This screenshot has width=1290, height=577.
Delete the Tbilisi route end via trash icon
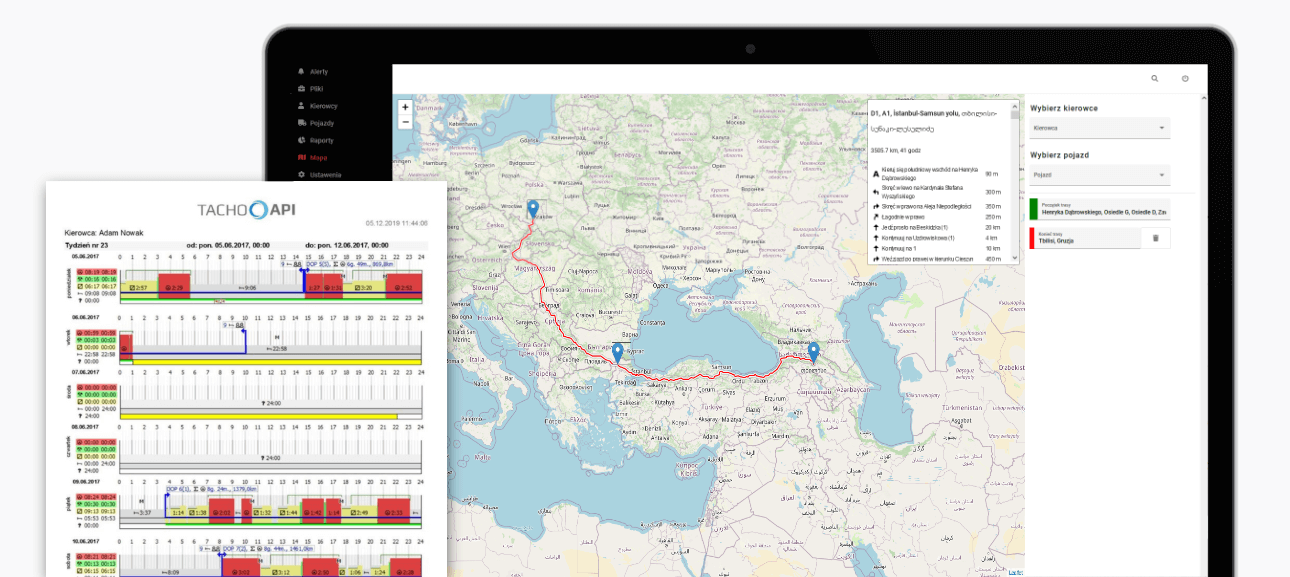(x=1156, y=238)
